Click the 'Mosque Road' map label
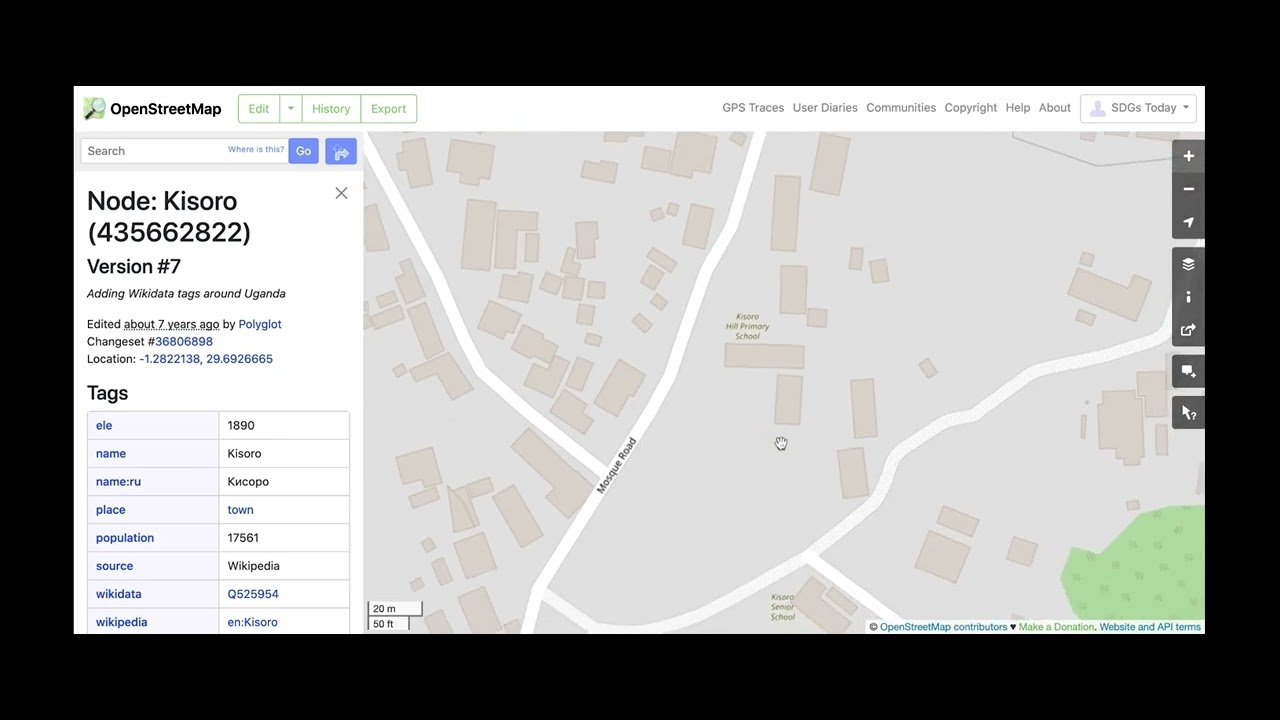Screen dimensions: 1280x720 [x=616, y=465]
